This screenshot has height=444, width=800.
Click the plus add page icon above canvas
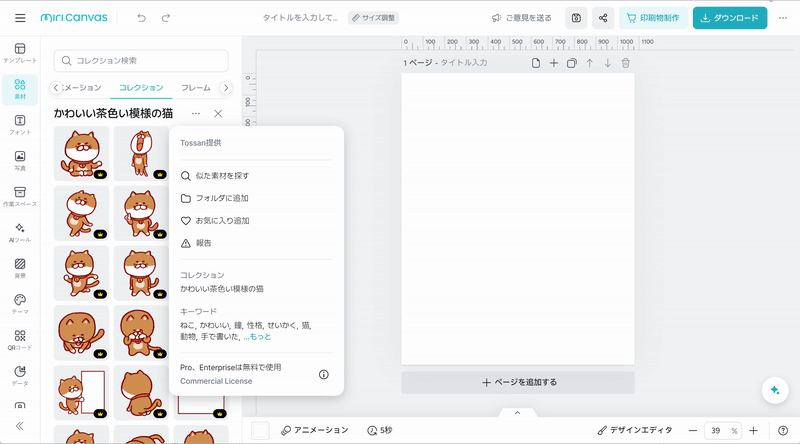click(554, 63)
